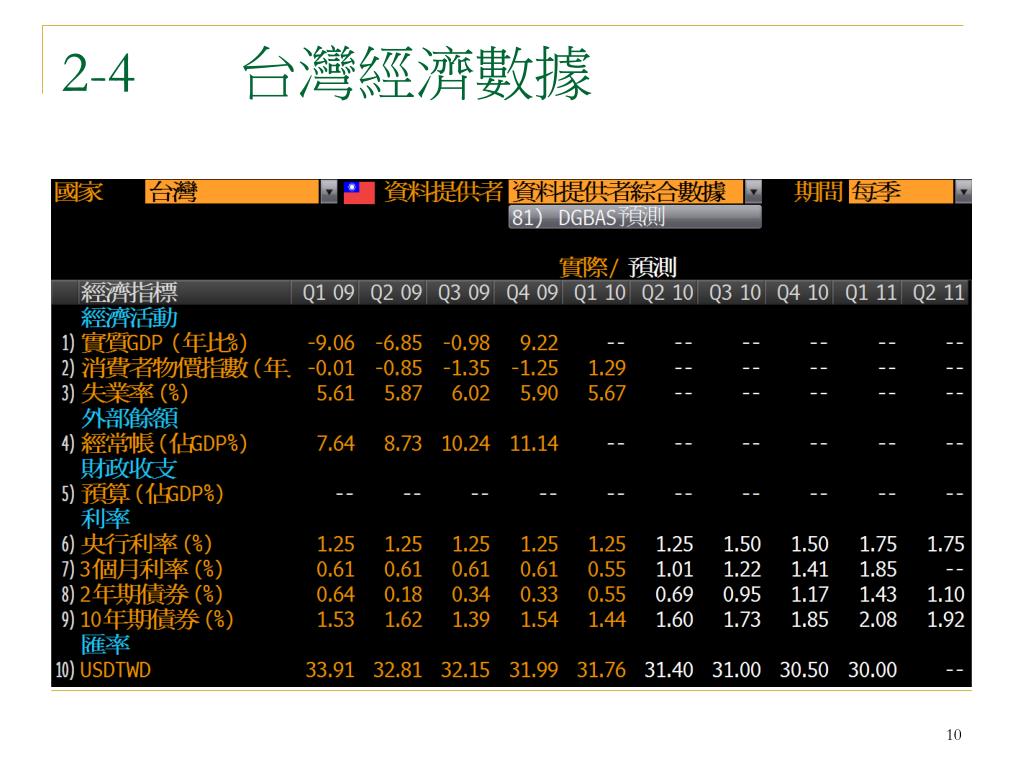Open row 7) 3個月利率 (%)
The image size is (1023, 768).
tap(142, 569)
